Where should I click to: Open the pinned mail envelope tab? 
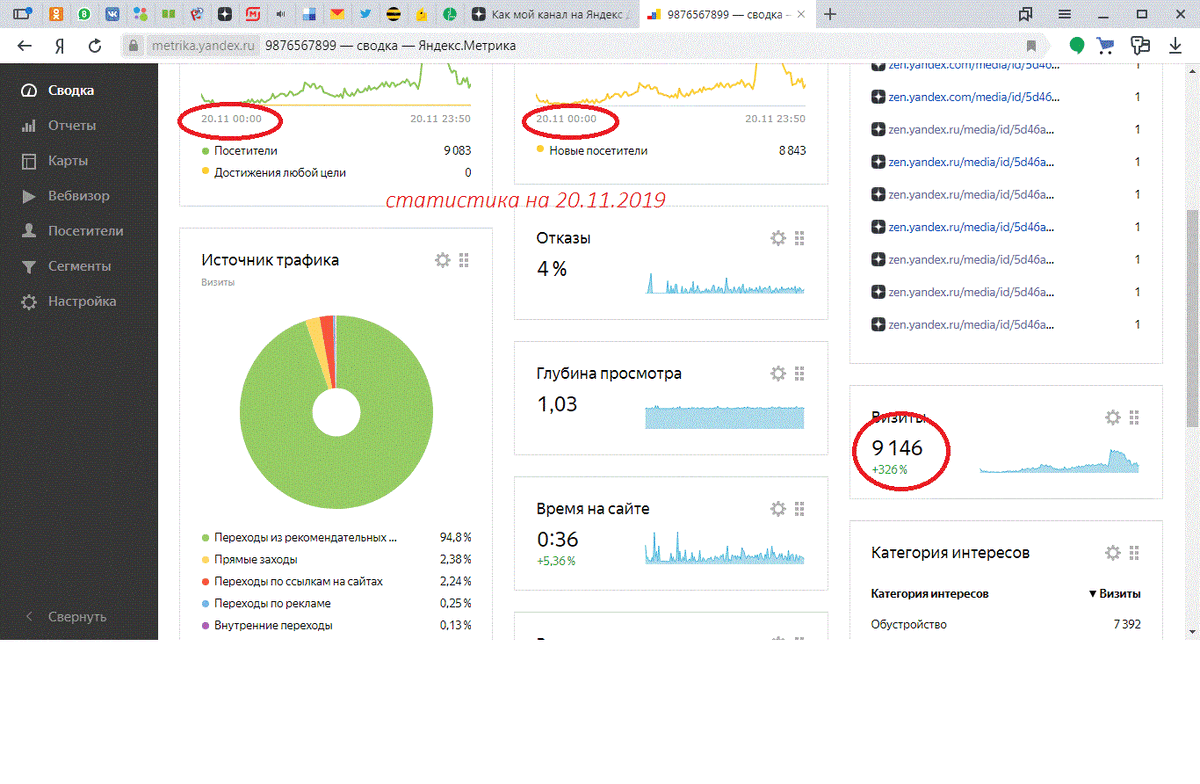coord(338,15)
